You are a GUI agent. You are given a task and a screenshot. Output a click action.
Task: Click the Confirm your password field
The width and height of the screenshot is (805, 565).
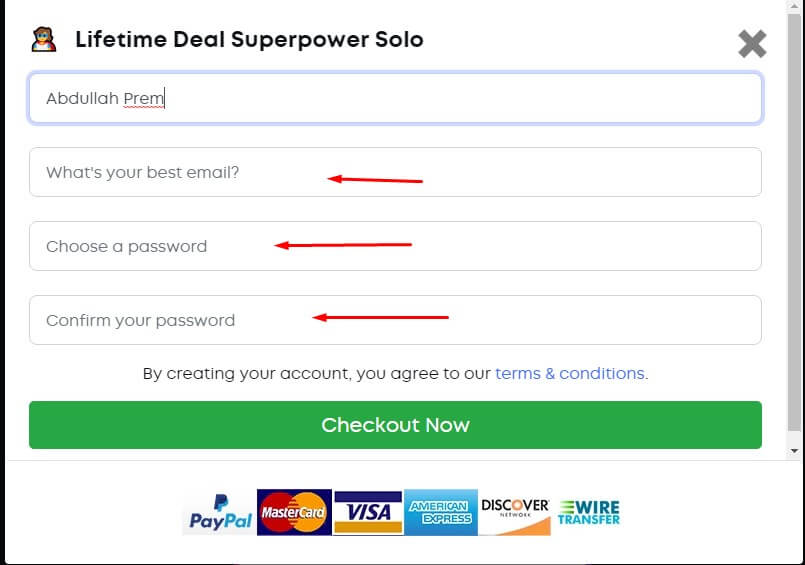395,320
